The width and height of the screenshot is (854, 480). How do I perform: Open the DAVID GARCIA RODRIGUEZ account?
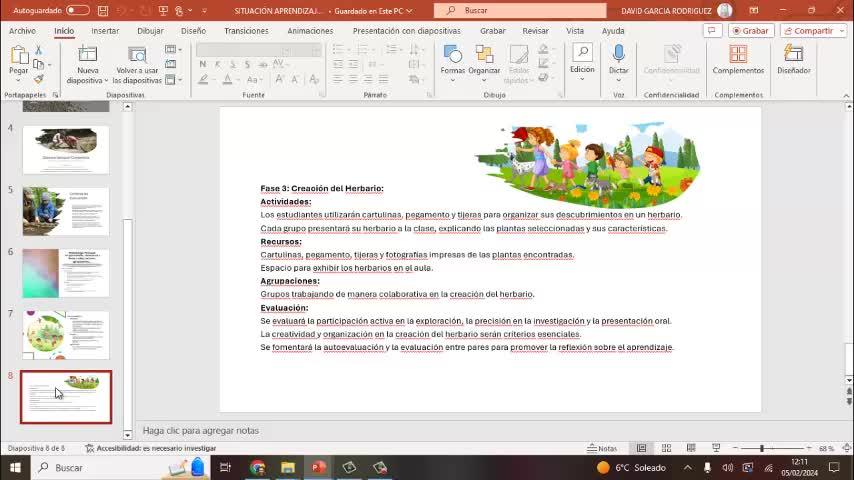(x=676, y=10)
